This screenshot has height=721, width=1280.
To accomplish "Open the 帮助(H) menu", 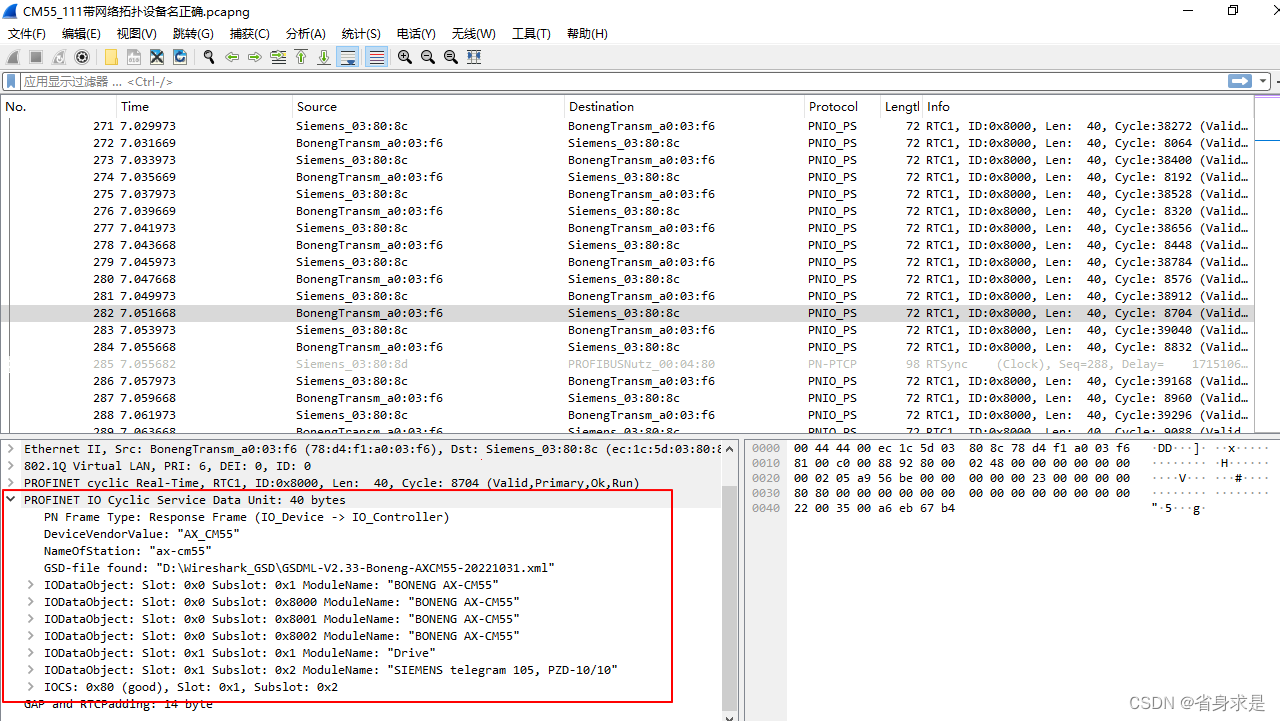I will coord(587,33).
